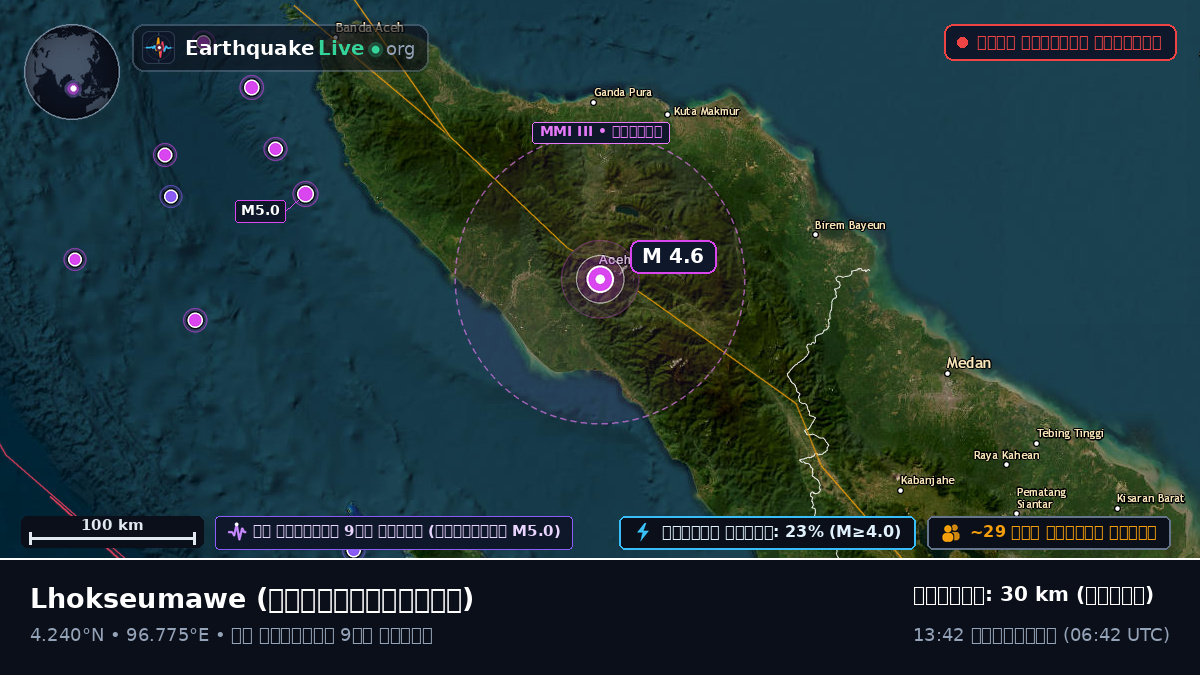Image resolution: width=1200 pixels, height=675 pixels.
Task: Click the Kisaran Barat city label
Action: 1150,498
